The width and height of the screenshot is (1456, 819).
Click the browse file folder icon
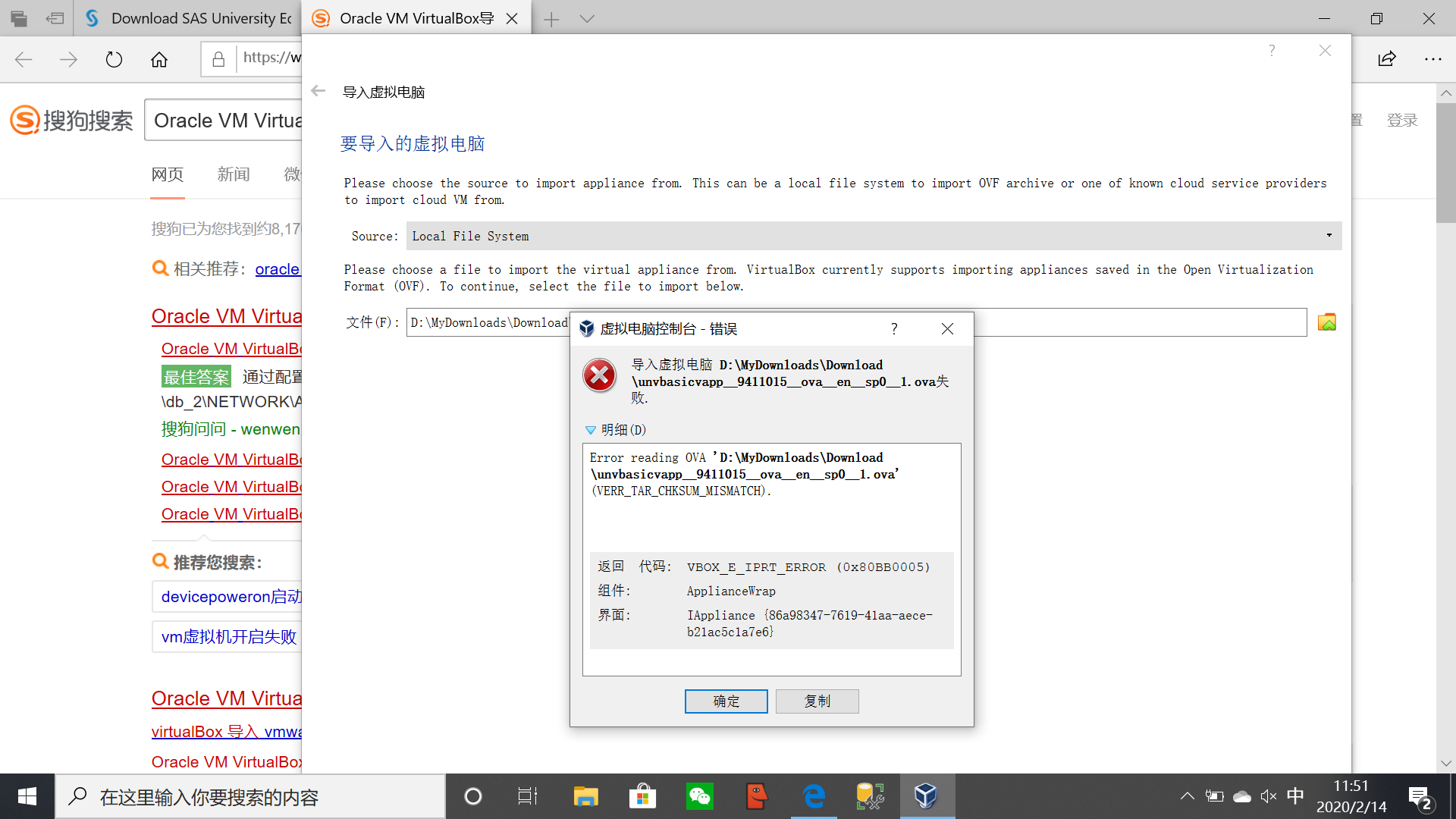(x=1326, y=322)
